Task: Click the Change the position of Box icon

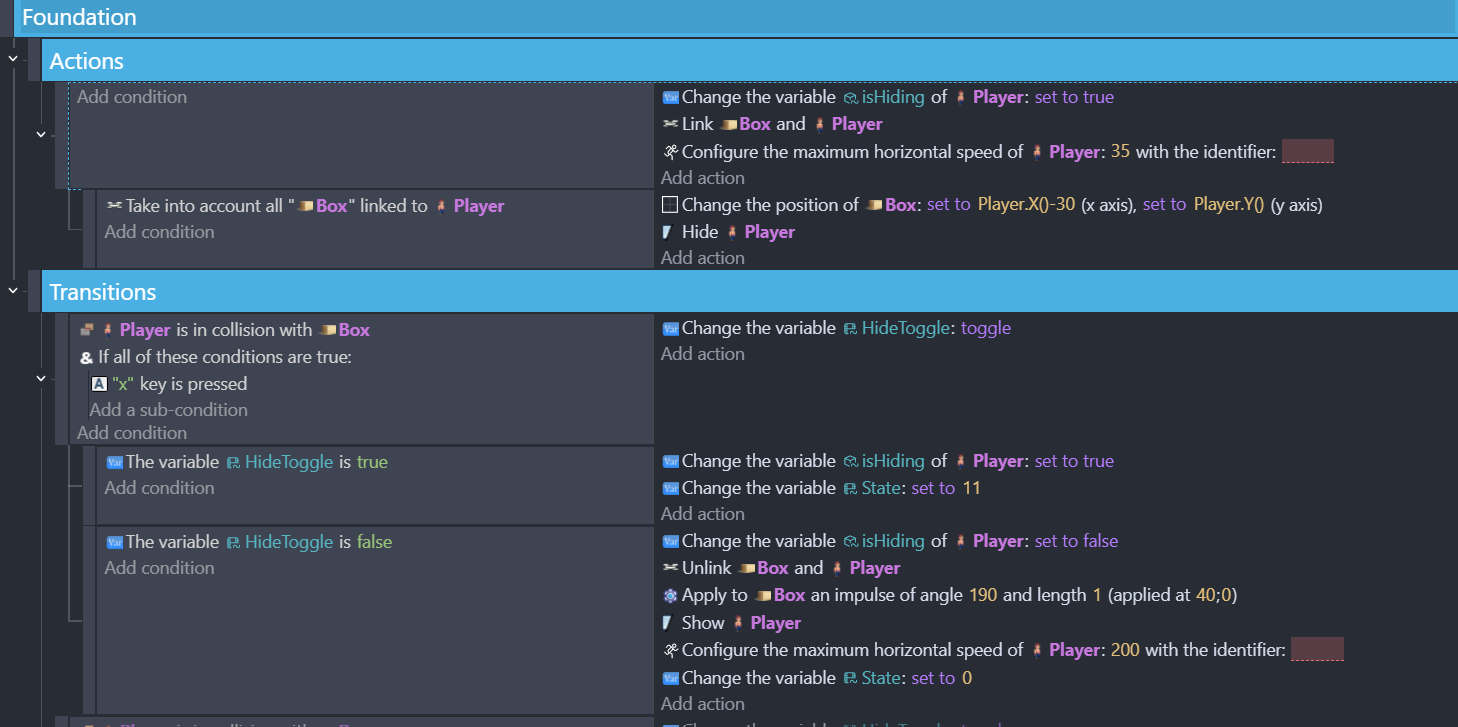Action: pyautogui.click(x=671, y=205)
